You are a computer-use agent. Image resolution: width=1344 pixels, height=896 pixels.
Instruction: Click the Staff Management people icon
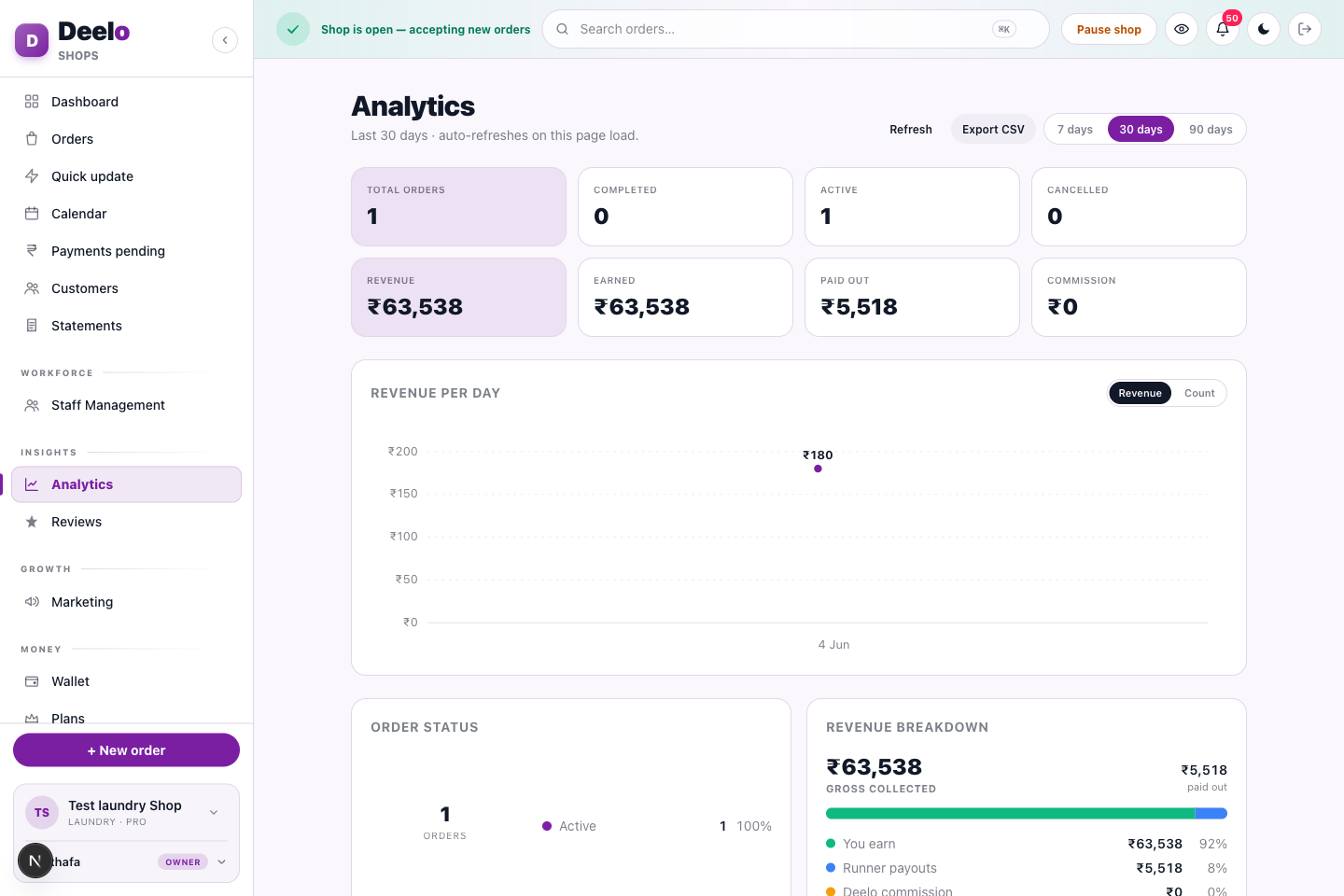click(32, 405)
